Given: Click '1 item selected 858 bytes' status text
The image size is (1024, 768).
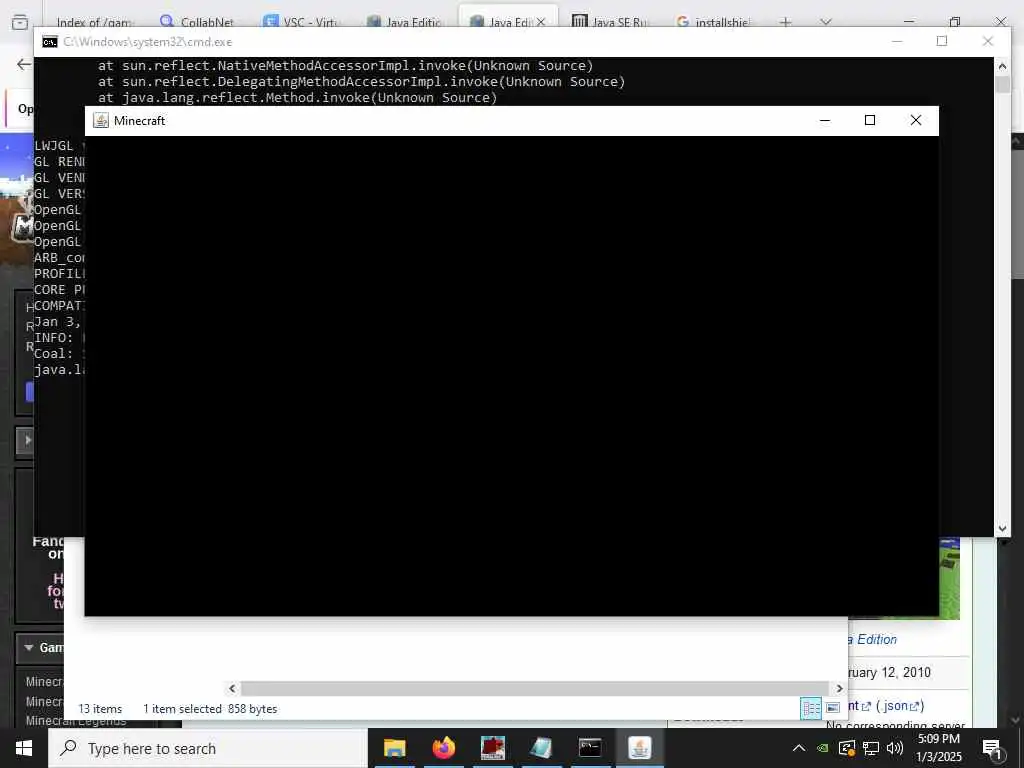Looking at the screenshot, I should 210,709.
